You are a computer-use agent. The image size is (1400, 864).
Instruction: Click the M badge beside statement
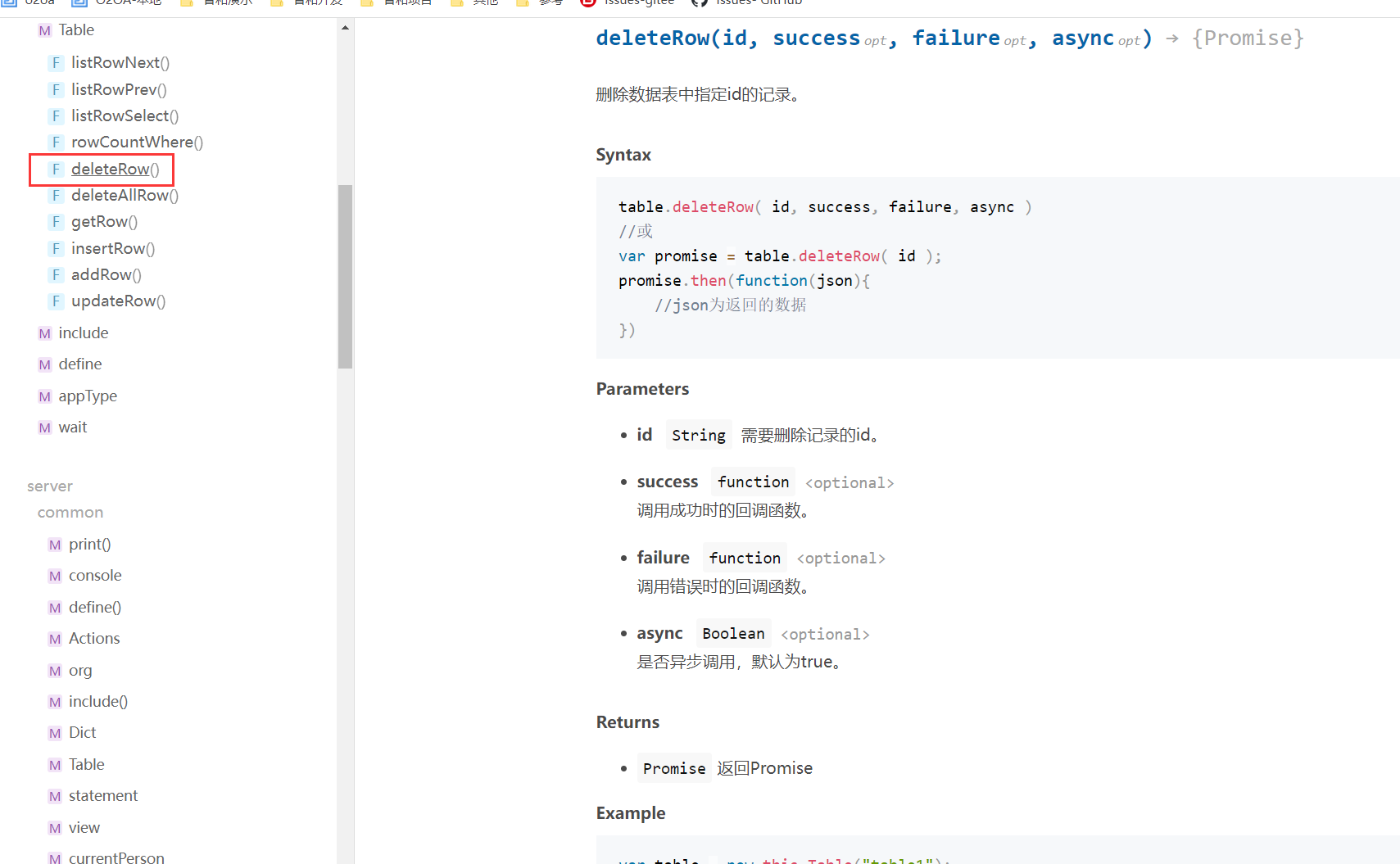pos(55,797)
